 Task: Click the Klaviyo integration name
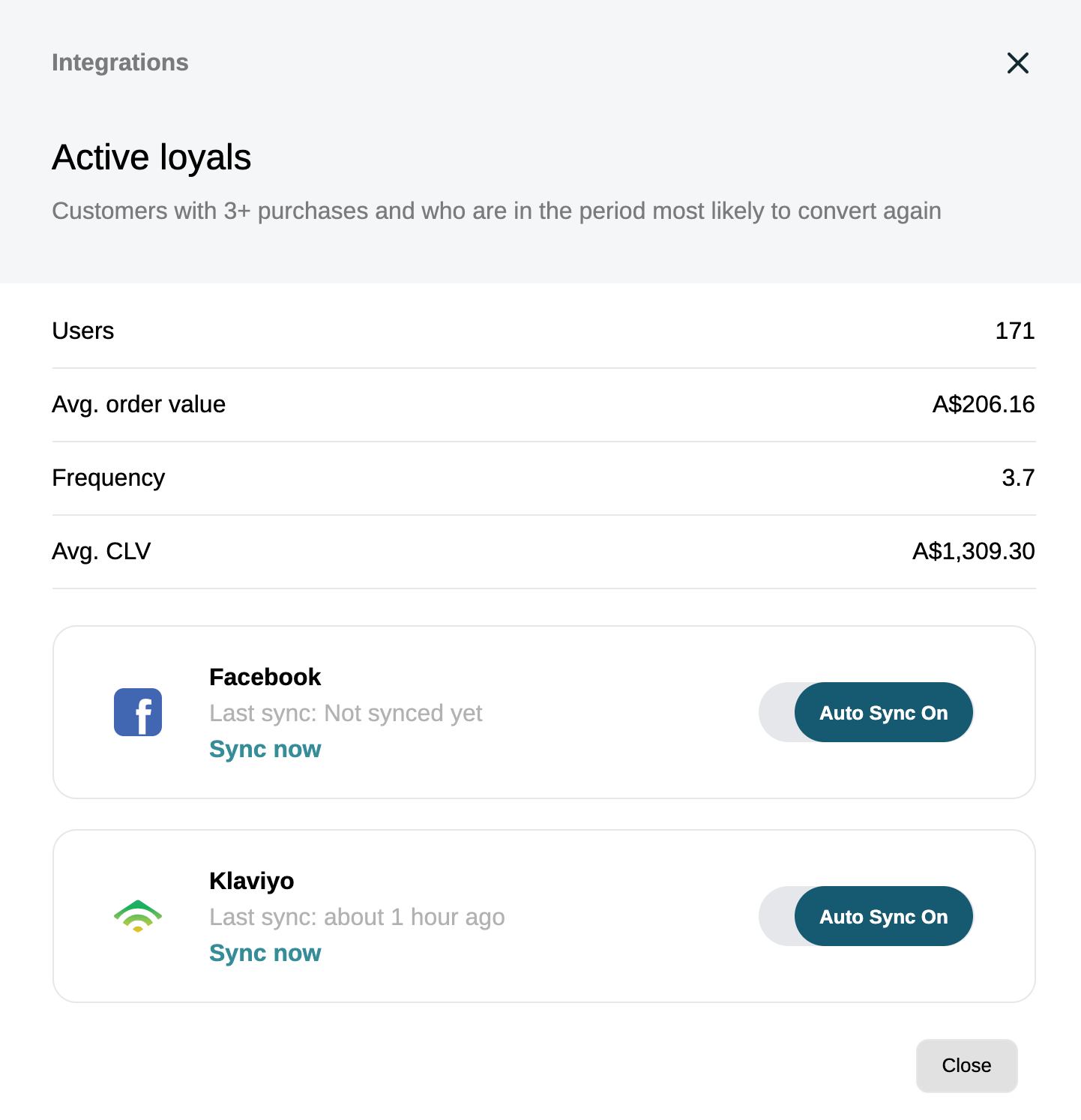[x=251, y=881]
